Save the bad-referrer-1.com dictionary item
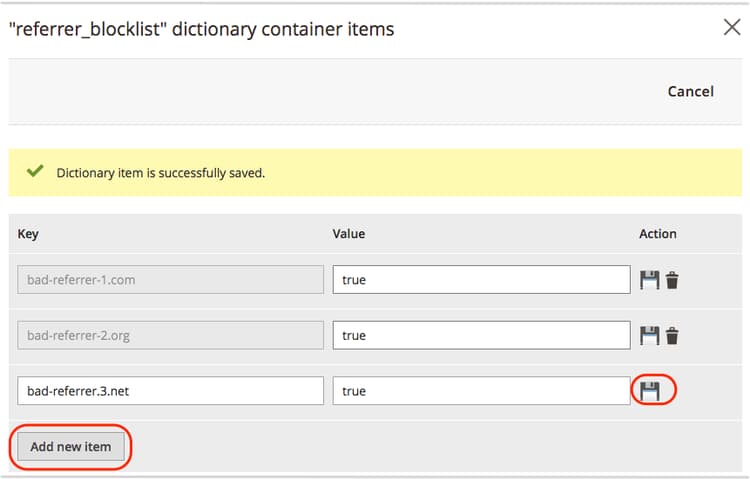The height and width of the screenshot is (479, 750). coord(649,280)
